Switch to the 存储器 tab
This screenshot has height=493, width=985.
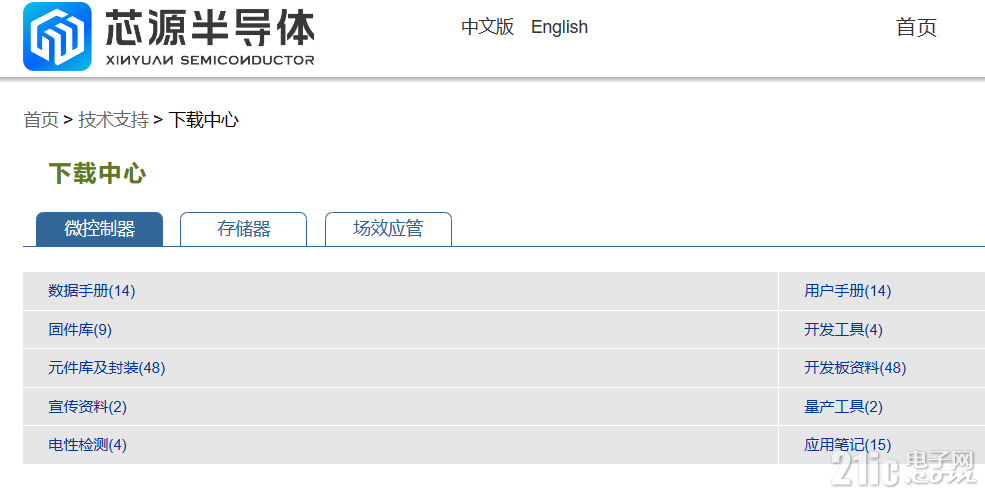[244, 229]
